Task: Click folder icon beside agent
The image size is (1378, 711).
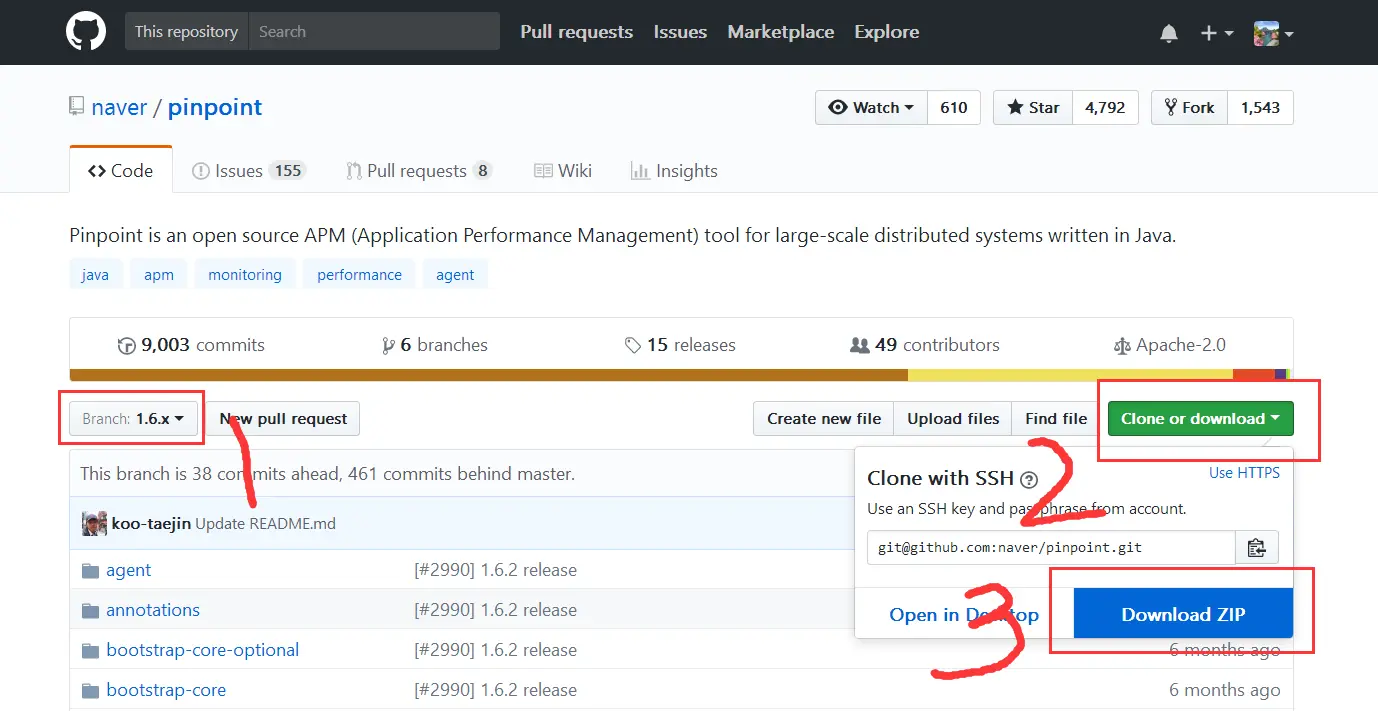Action: pyautogui.click(x=90, y=571)
